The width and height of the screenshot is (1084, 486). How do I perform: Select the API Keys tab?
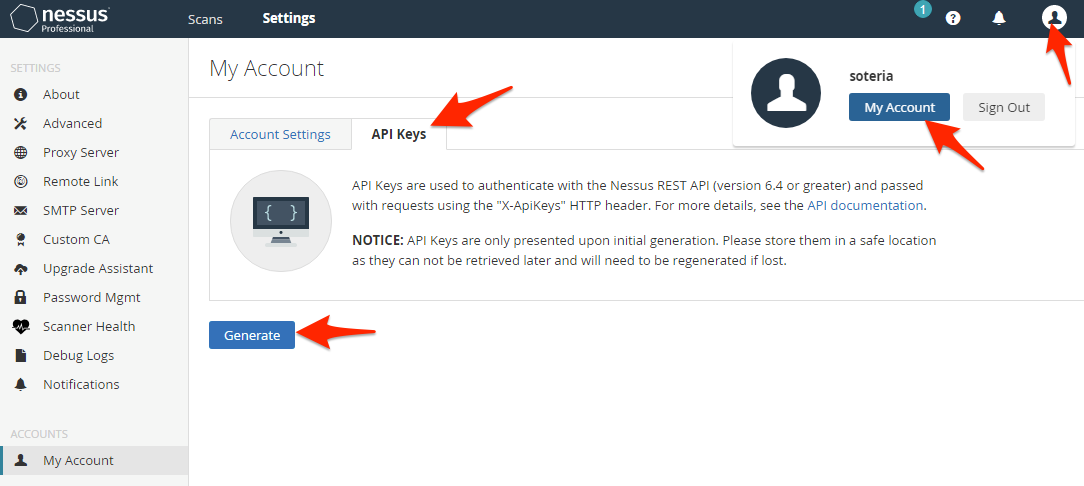click(399, 134)
